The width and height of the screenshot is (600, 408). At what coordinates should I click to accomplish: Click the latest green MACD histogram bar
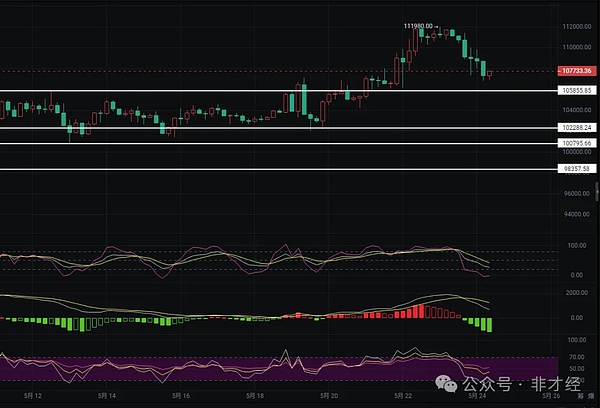click(489, 325)
